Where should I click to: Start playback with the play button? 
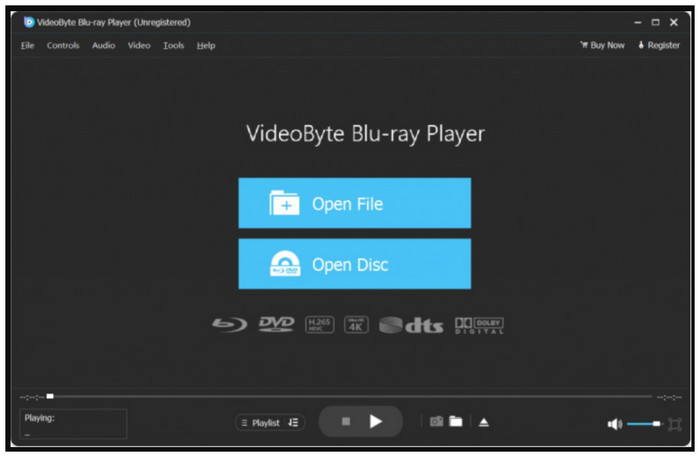pyautogui.click(x=375, y=421)
